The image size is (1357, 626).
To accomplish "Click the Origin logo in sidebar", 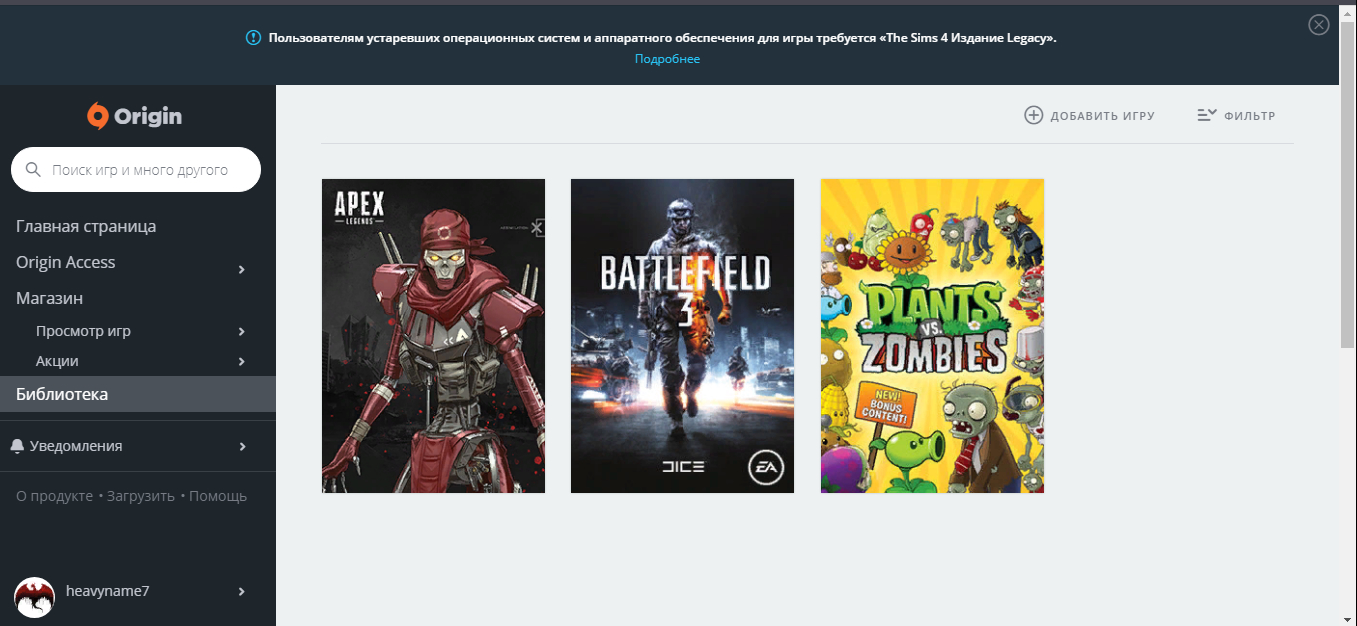I will pos(135,116).
